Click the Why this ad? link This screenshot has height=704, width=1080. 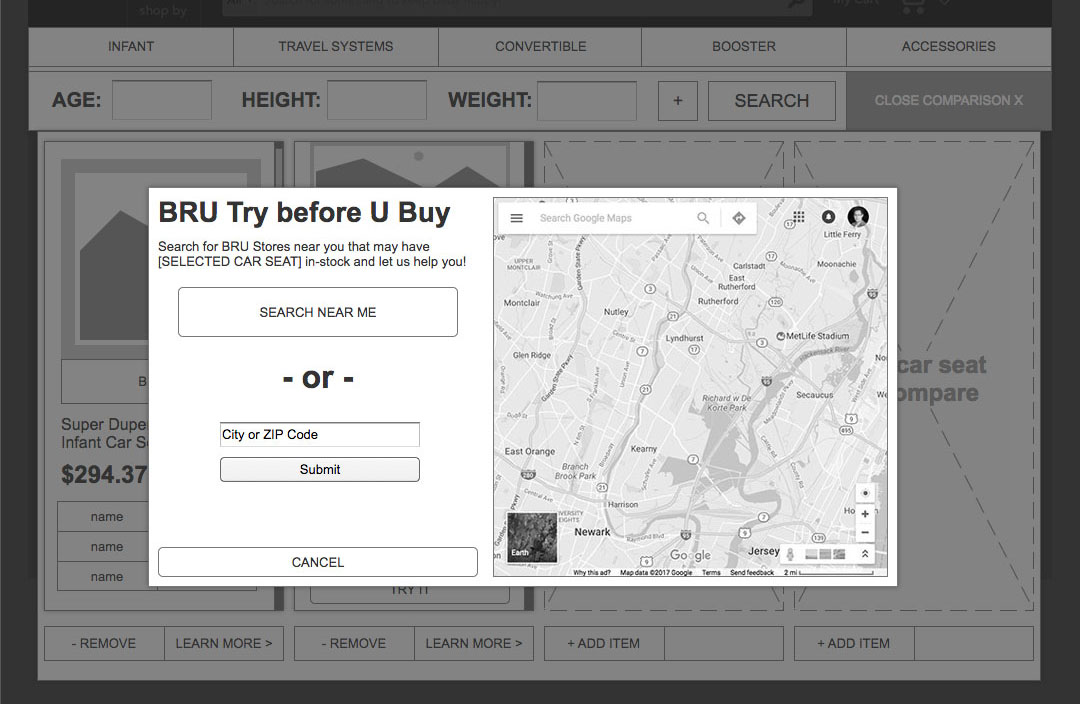(x=593, y=573)
